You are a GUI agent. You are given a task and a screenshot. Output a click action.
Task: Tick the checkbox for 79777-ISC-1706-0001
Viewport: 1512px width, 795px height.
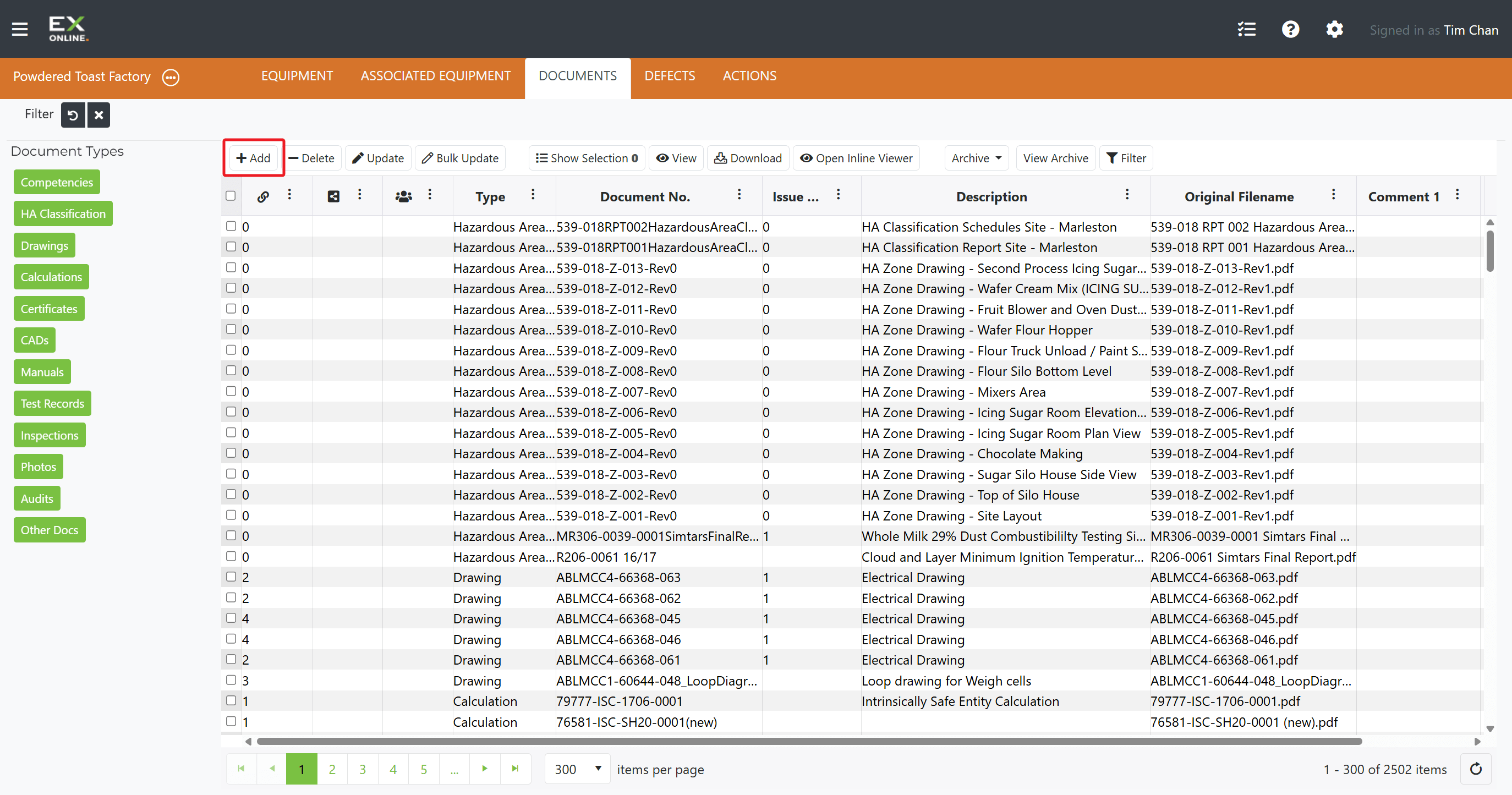tap(231, 700)
